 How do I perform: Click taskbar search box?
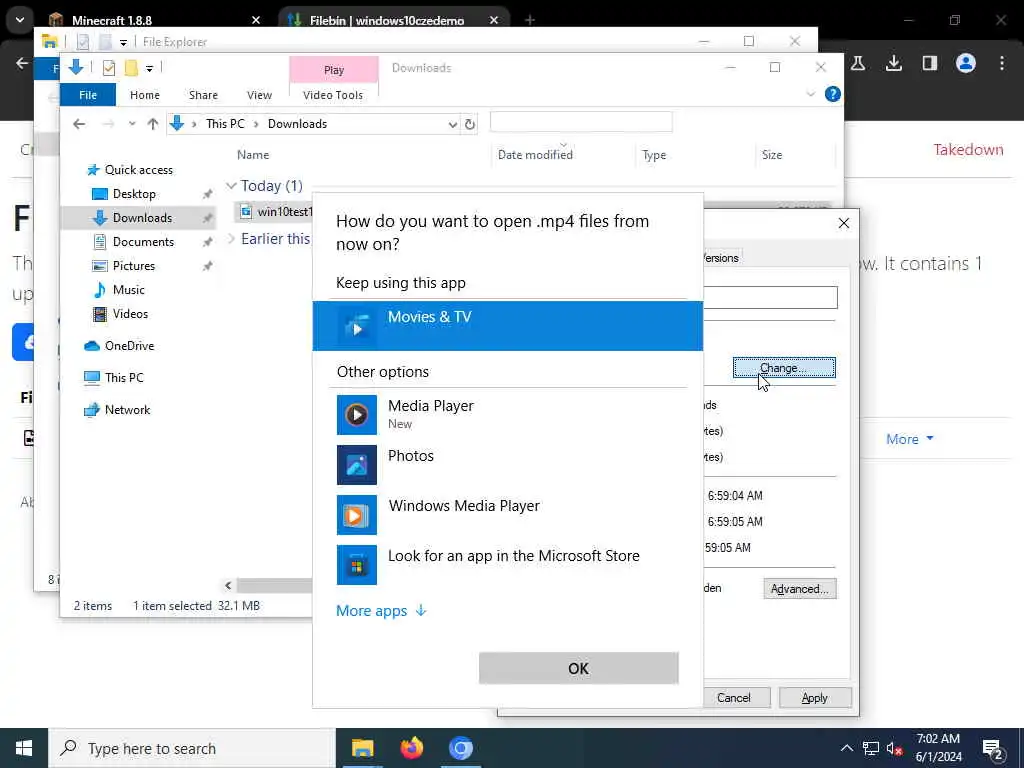click(192, 748)
